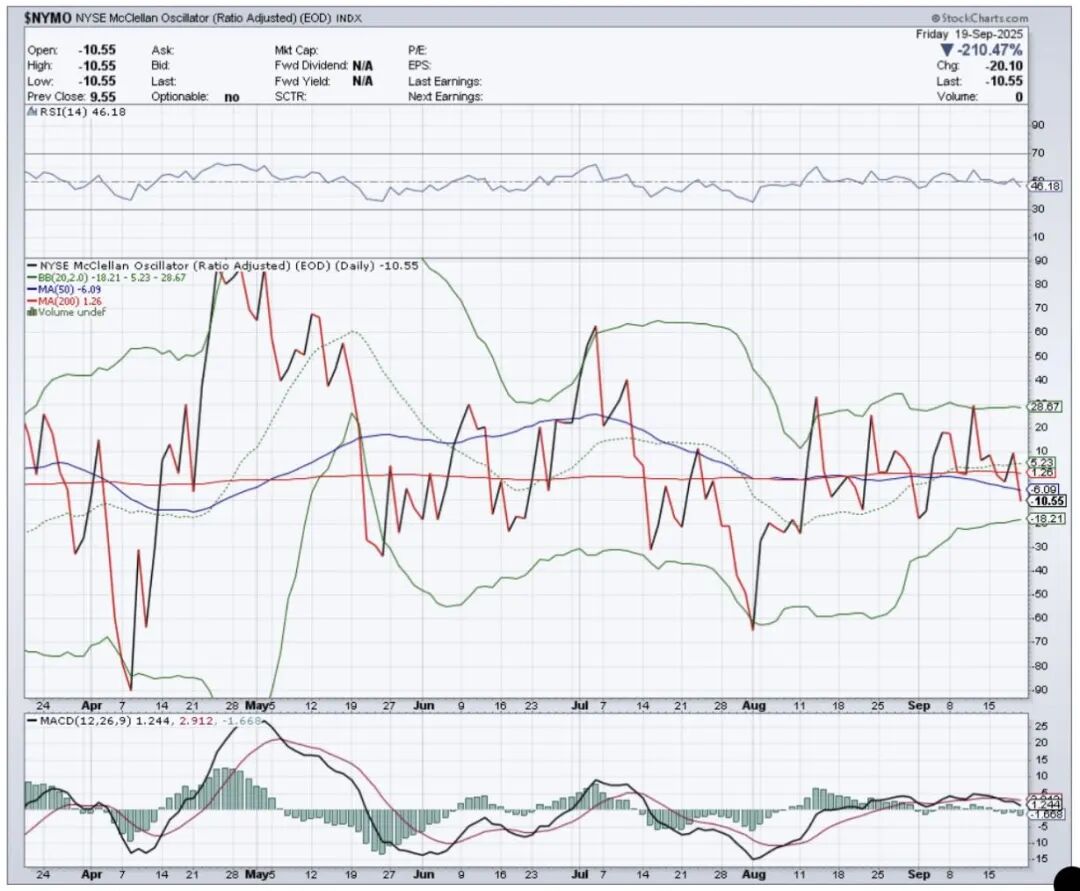Click the Open label in quote header
The height and width of the screenshot is (891, 1080).
click(x=43, y=50)
